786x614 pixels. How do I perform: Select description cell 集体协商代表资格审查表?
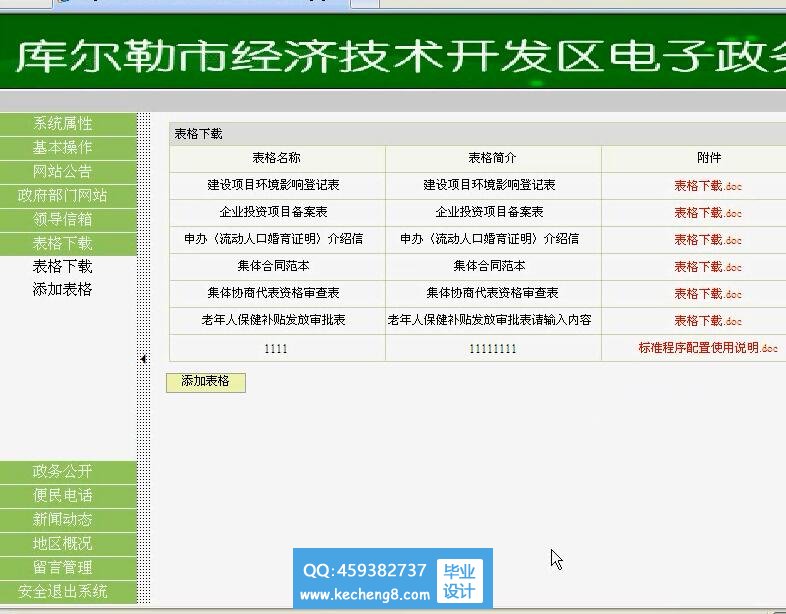[x=493, y=294]
